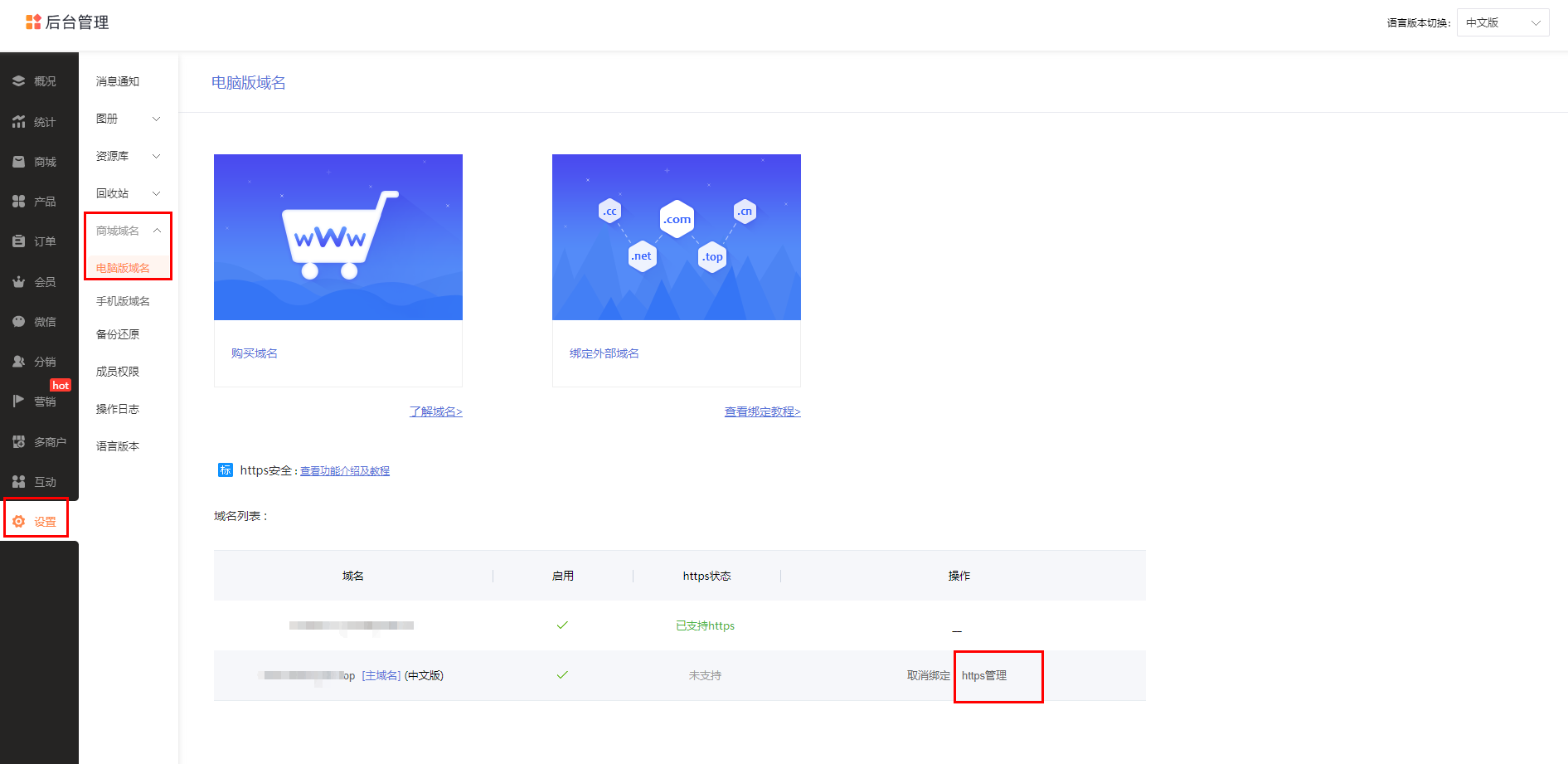Viewport: 1568px width, 764px height.
Task: Click the 域名 column header
Action: 353,576
